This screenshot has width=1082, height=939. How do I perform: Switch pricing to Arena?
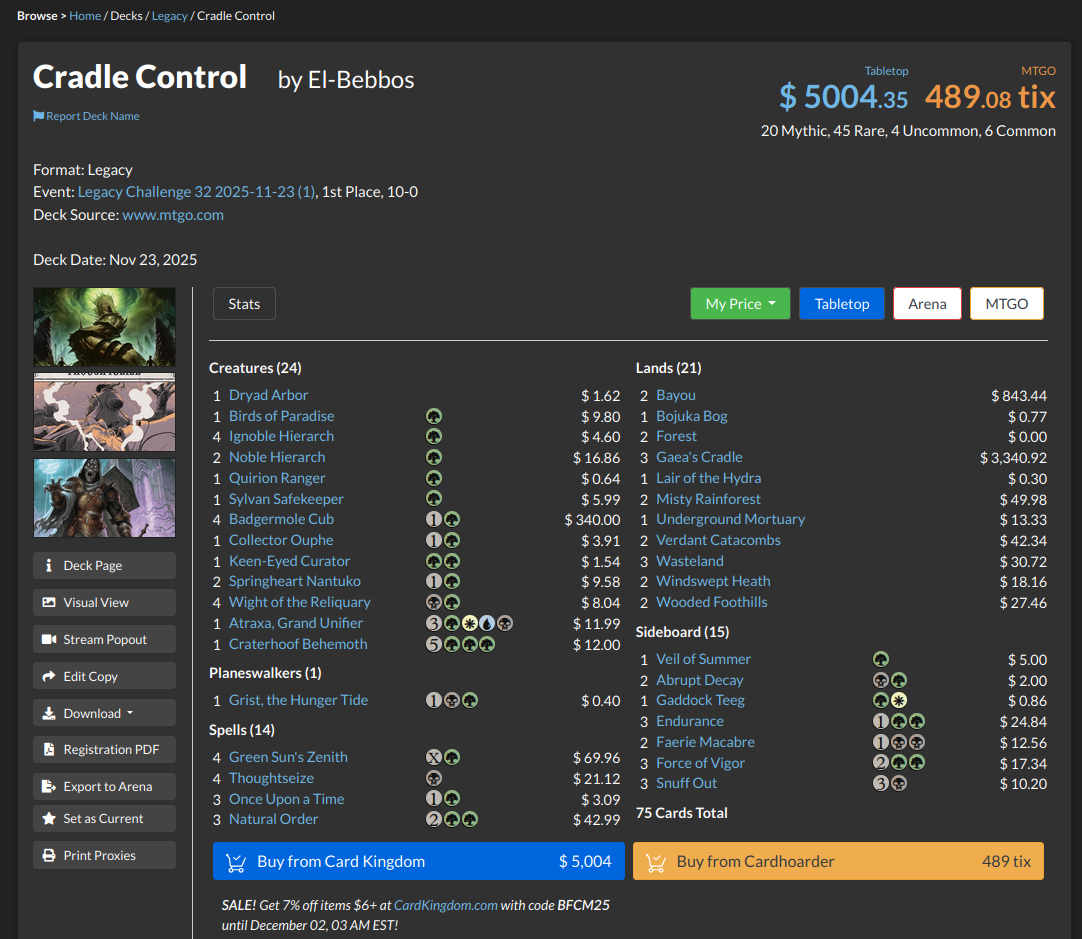[927, 304]
